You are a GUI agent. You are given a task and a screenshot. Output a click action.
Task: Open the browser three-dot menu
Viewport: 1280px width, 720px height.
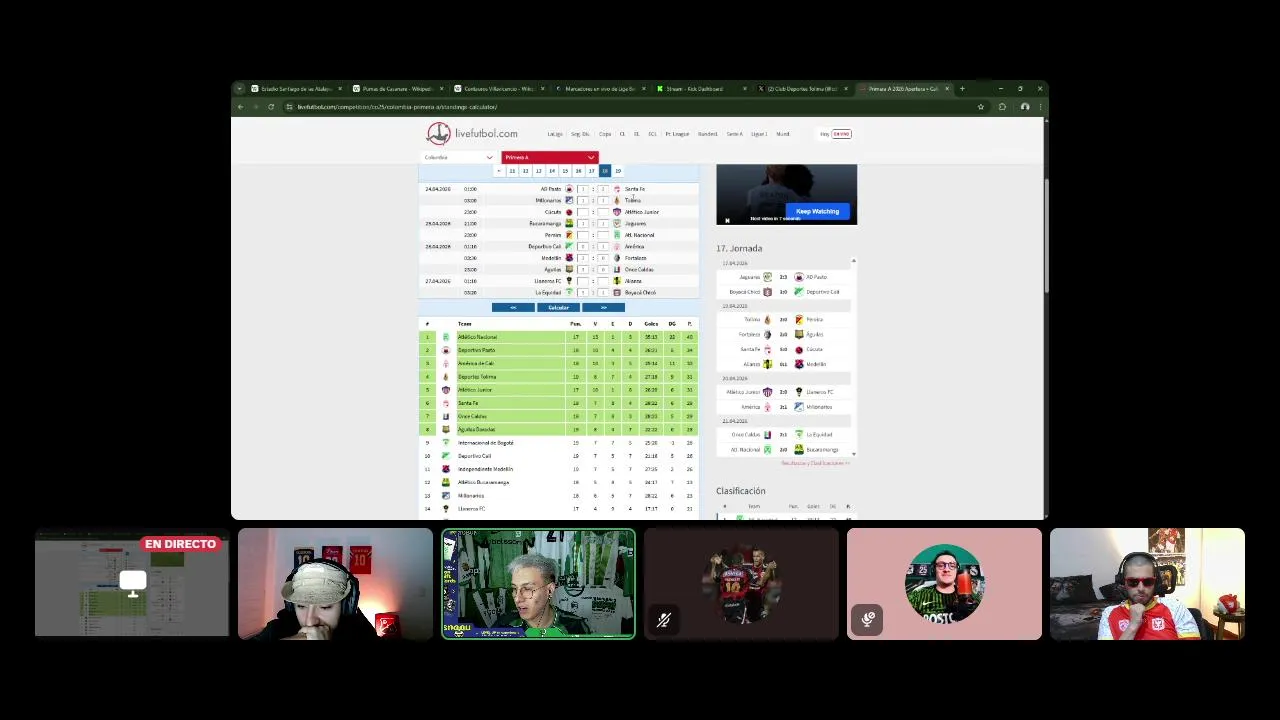(1040, 107)
